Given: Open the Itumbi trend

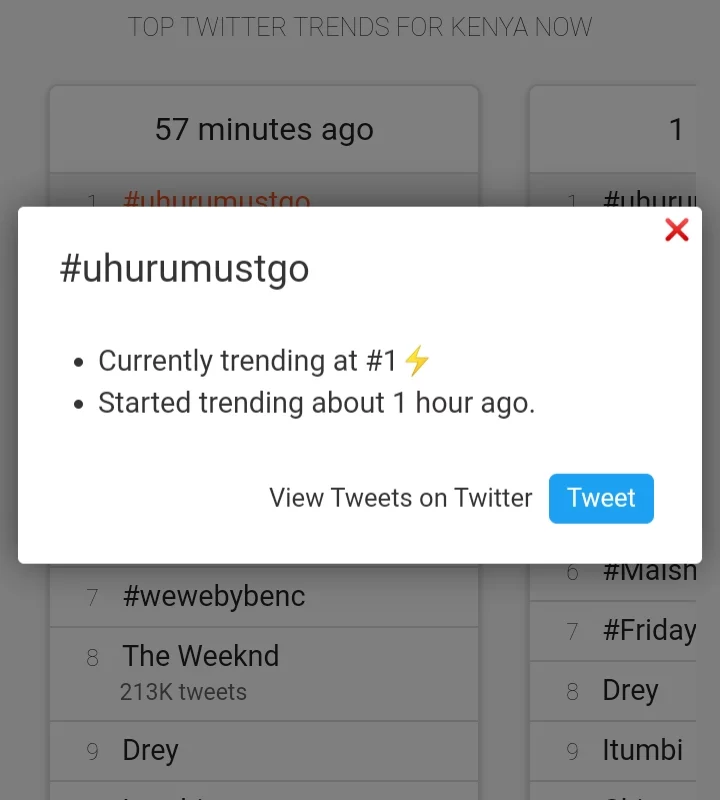Looking at the screenshot, I should coord(642,750).
